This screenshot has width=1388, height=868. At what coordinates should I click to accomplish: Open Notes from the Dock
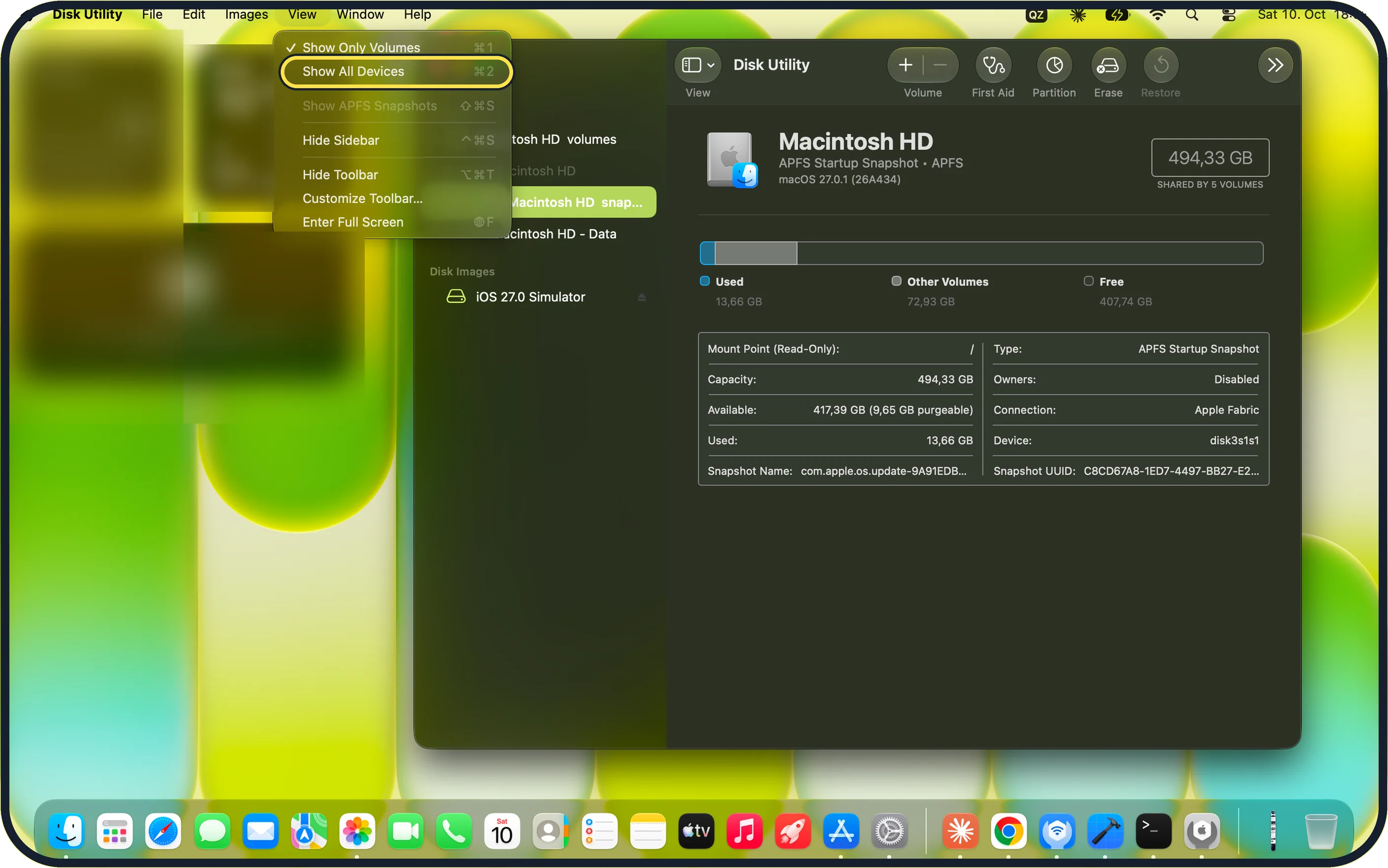pyautogui.click(x=648, y=832)
